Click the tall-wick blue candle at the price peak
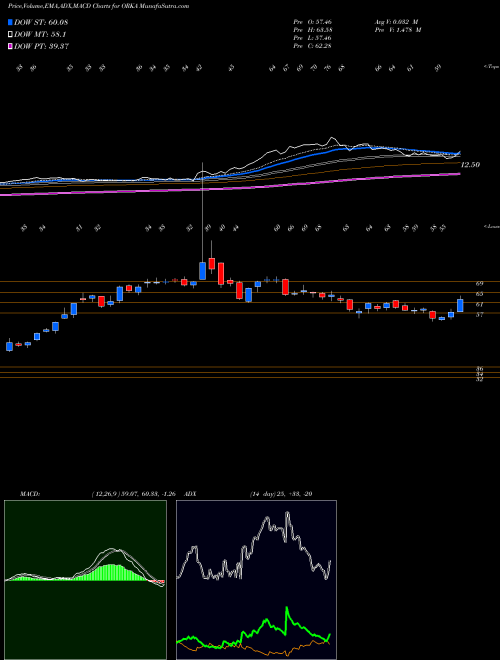The height and width of the screenshot is (660, 500). click(x=202, y=271)
